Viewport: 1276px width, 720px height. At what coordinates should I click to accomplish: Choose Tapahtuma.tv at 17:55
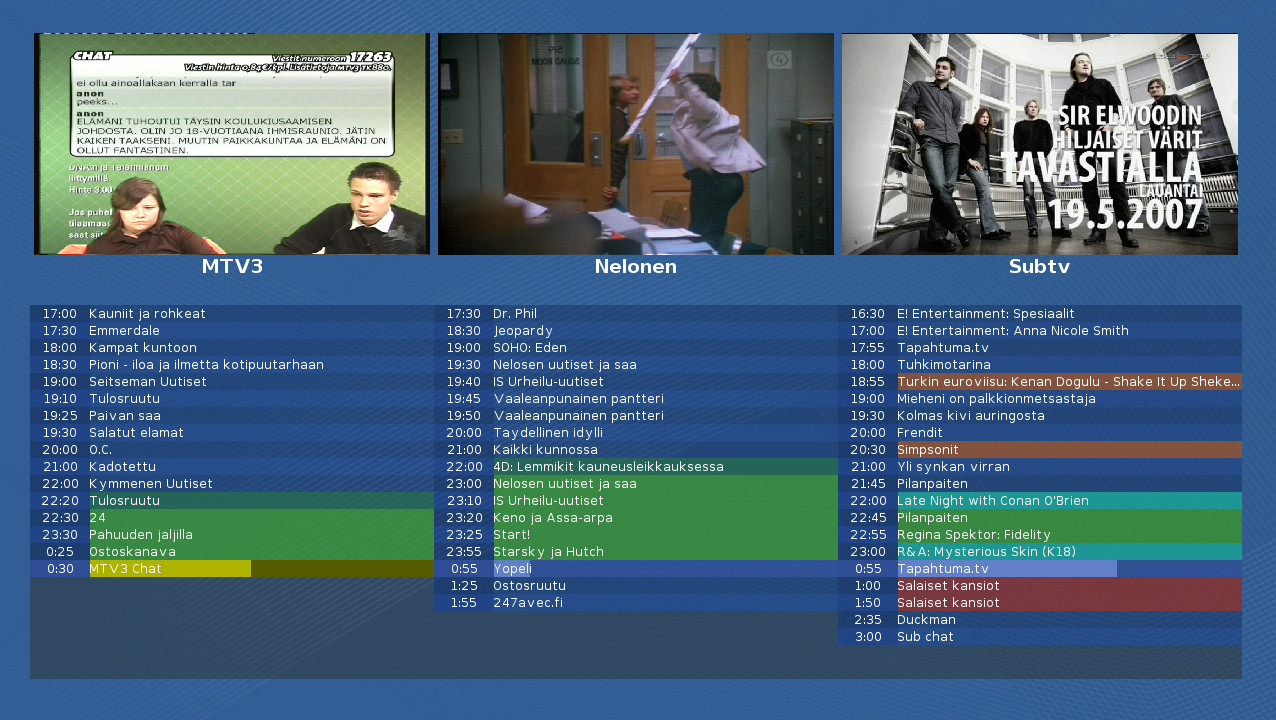coord(1040,348)
